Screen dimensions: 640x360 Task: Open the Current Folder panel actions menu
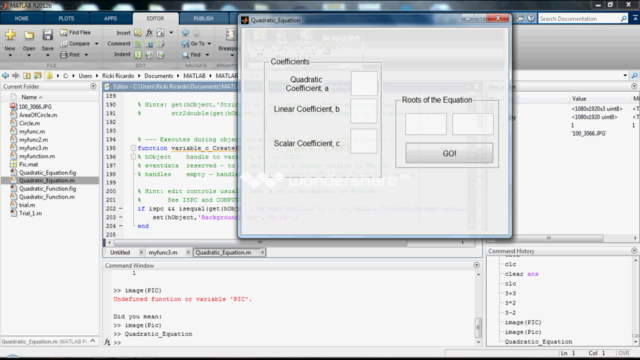93,86
